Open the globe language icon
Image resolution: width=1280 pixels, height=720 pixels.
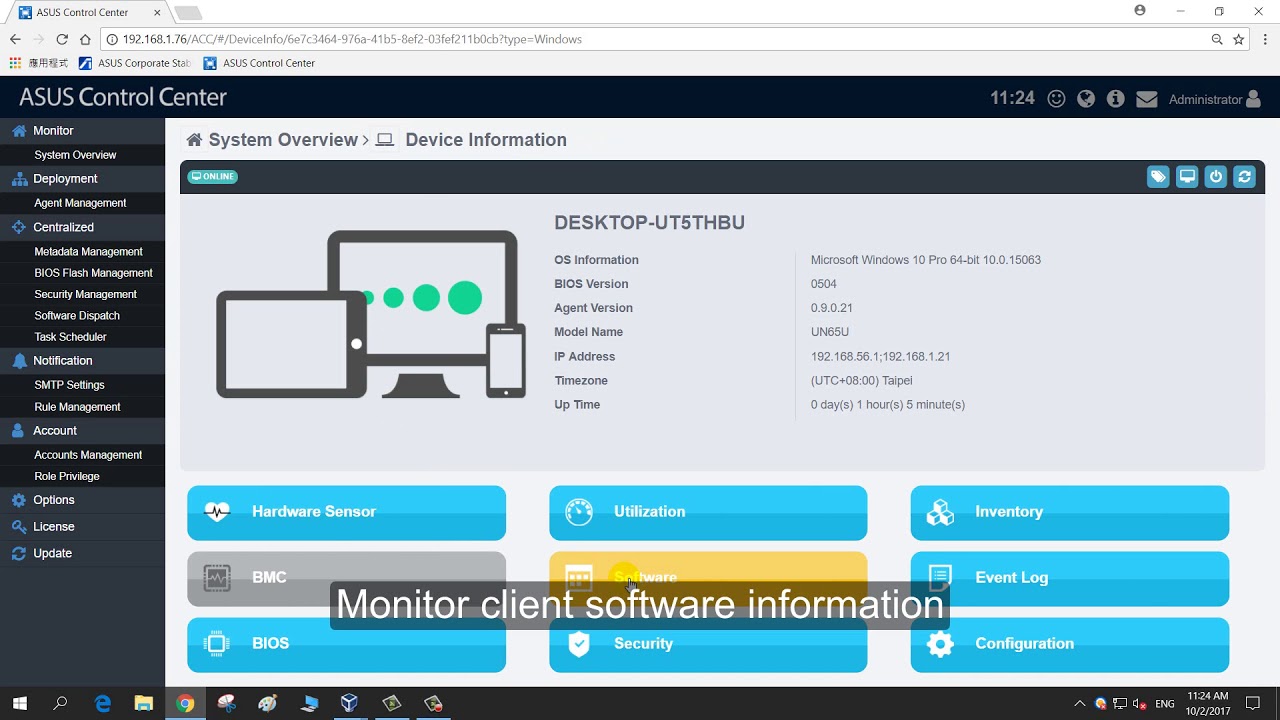click(x=1086, y=99)
